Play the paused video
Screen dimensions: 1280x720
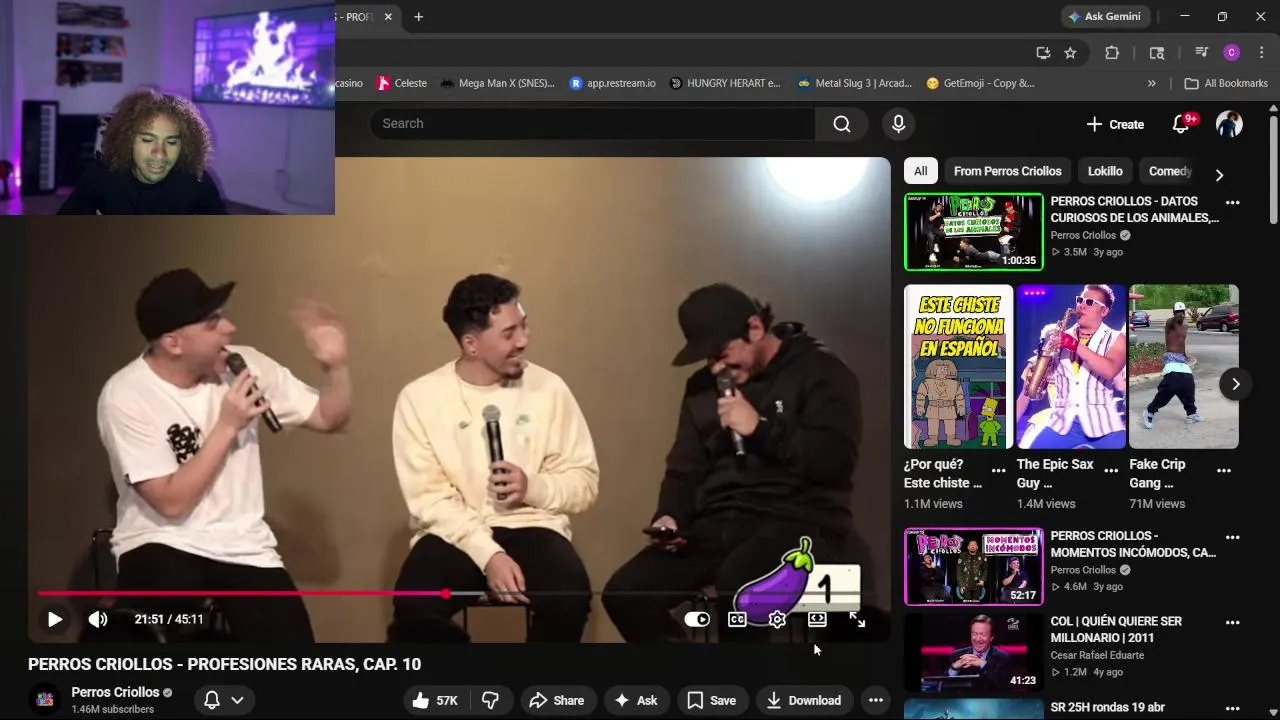point(55,619)
